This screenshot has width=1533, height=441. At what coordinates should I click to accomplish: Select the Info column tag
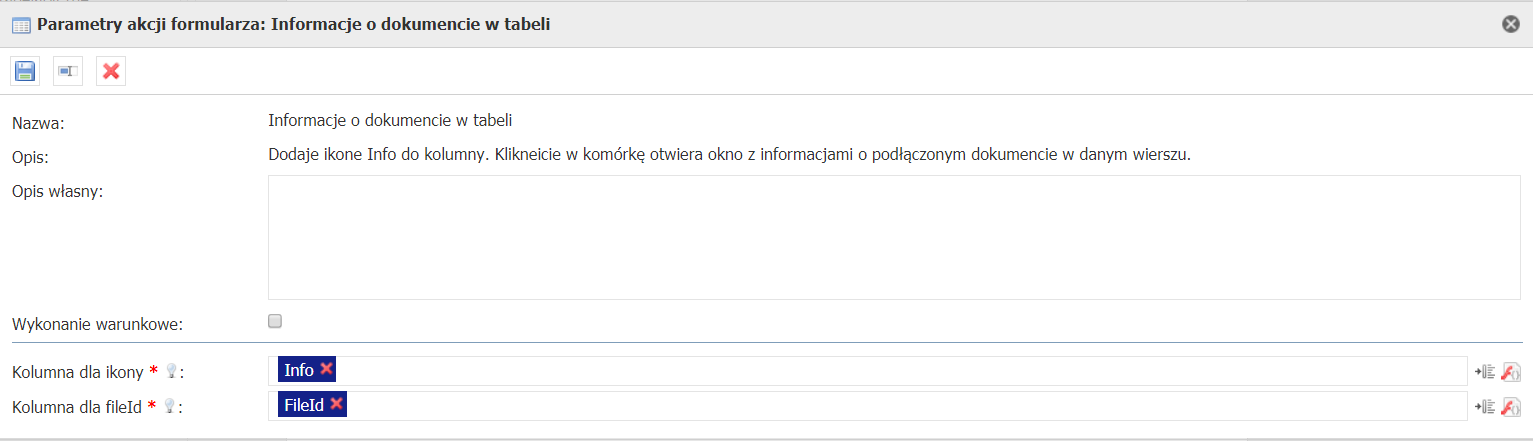click(x=299, y=370)
